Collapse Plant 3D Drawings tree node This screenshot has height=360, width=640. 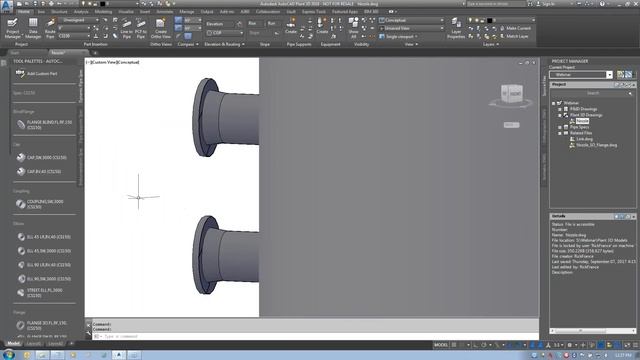point(560,116)
